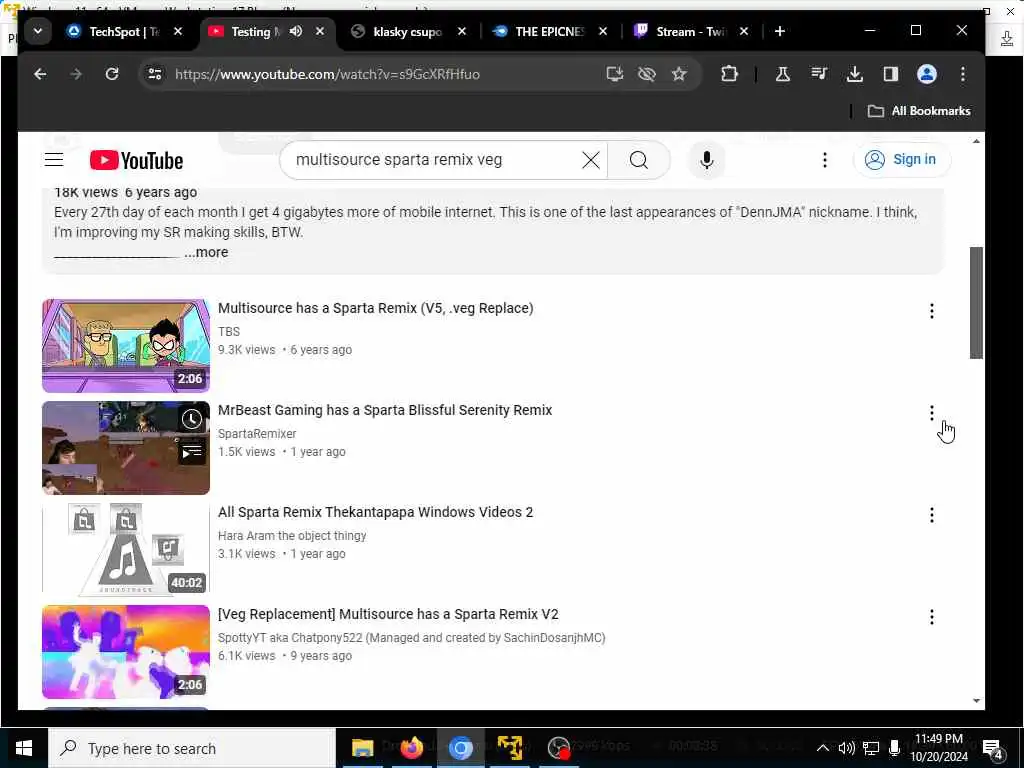Reload the YouTube page
Viewport: 1024px width, 768px height.
point(112,74)
